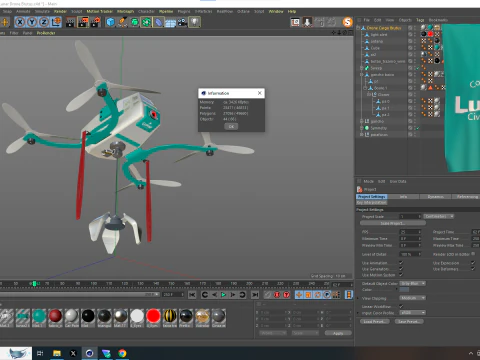Toggle green enable check on Symmetry object
The width and height of the screenshot is (480, 360).
[417, 128]
